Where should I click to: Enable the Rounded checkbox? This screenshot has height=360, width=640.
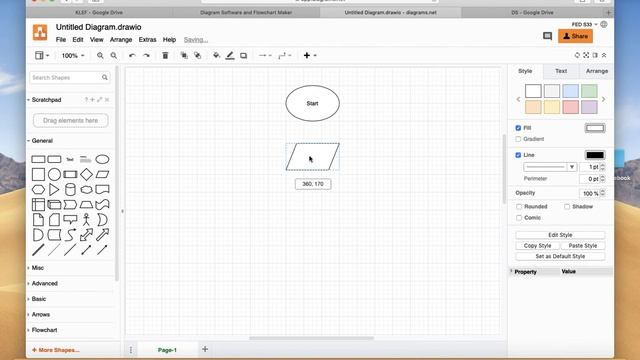click(519, 207)
